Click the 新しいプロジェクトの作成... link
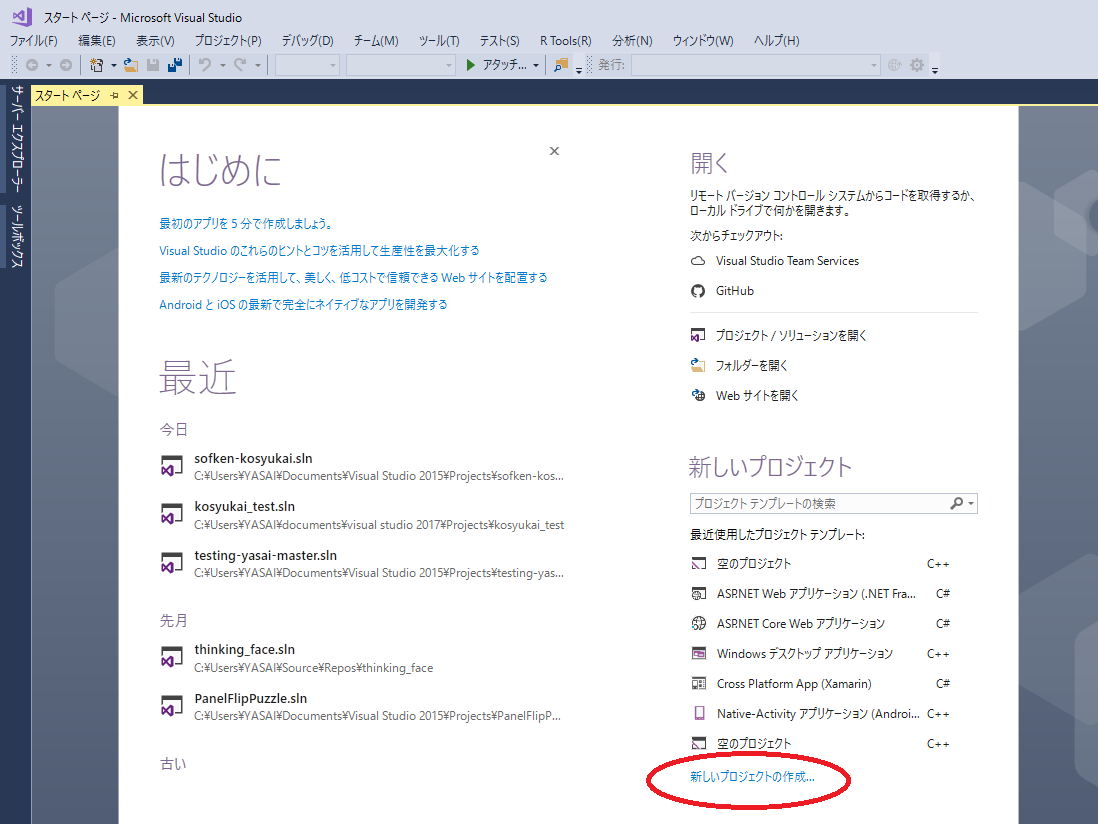This screenshot has height=824, width=1098. (752, 776)
